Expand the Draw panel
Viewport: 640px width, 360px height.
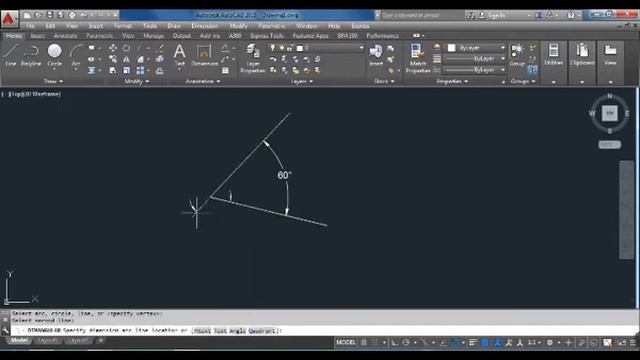click(x=53, y=81)
